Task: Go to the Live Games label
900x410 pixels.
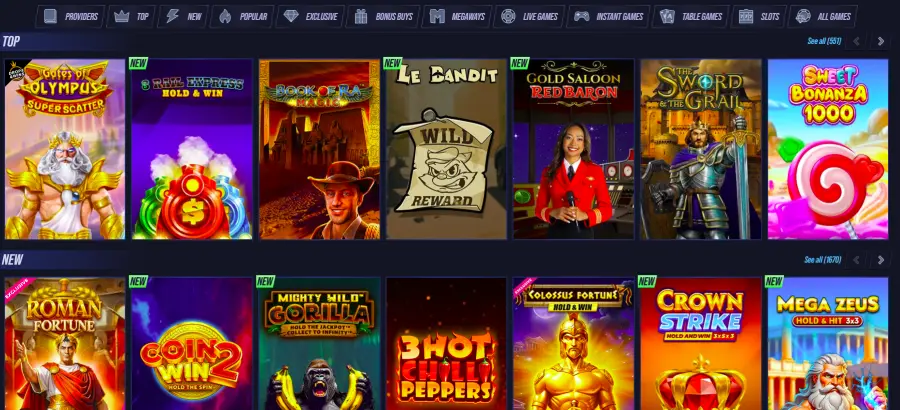Action: pos(540,17)
